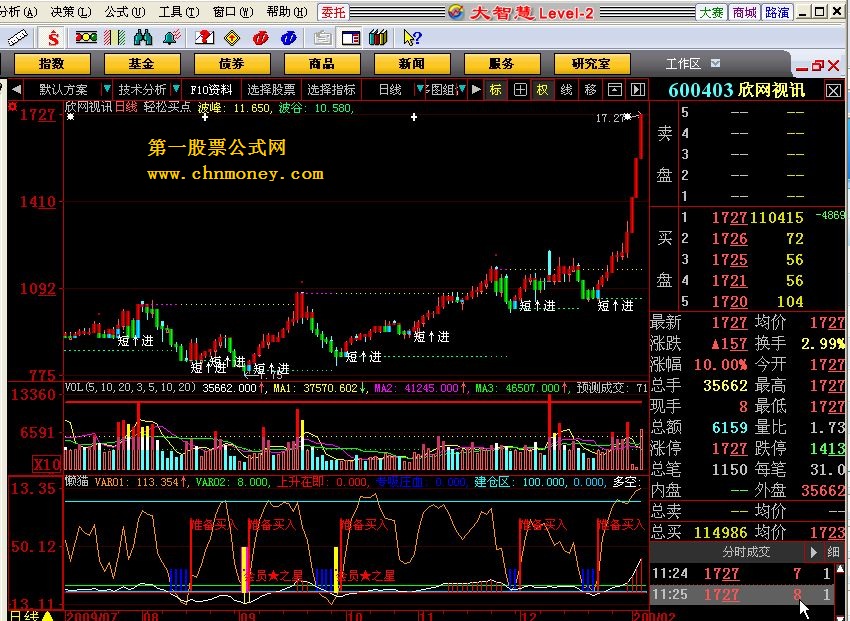Expand the 默认方案 dropdown arrow
Image resolution: width=850 pixels, height=621 pixels.
click(x=107, y=89)
